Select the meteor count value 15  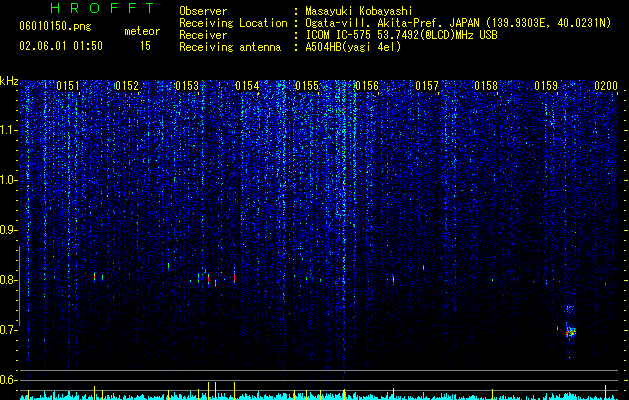coord(145,46)
